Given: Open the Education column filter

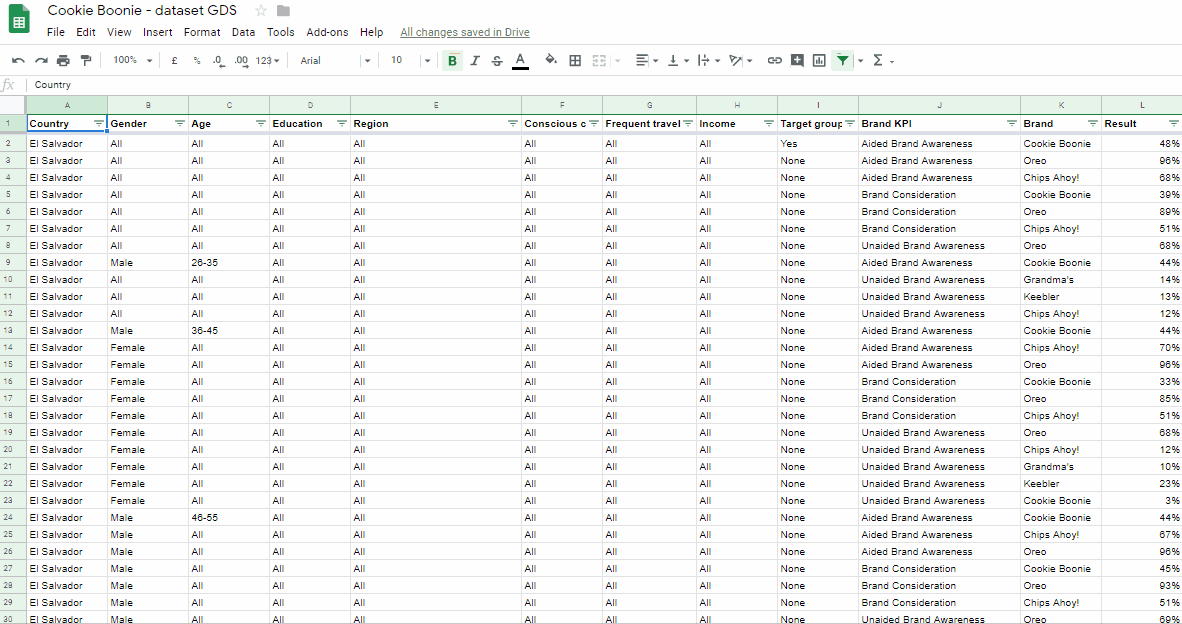Looking at the screenshot, I should point(341,124).
